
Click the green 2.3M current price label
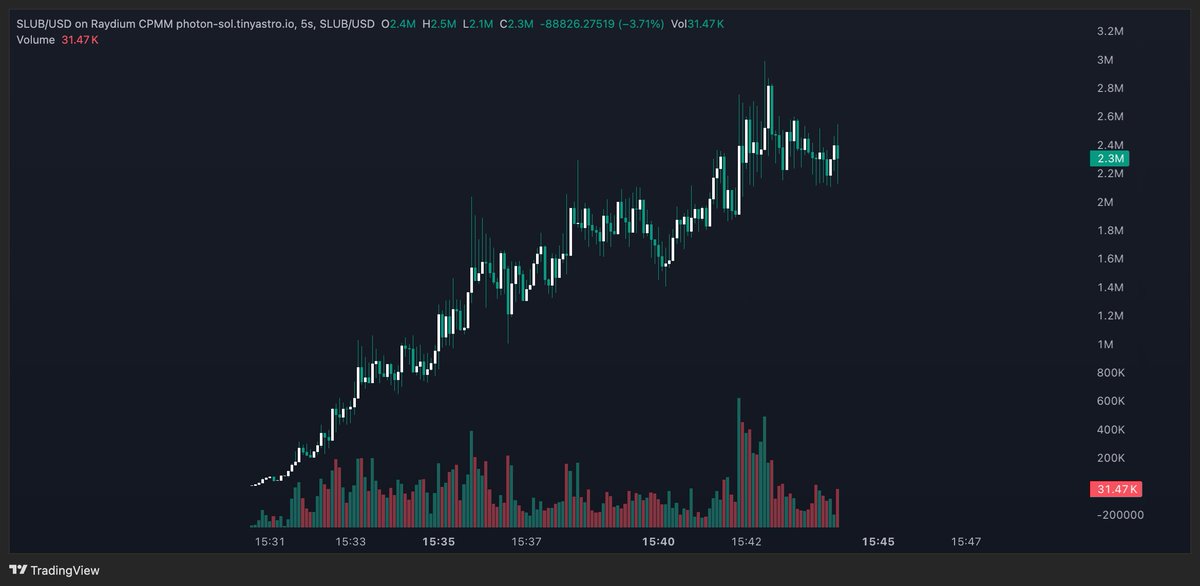1110,159
